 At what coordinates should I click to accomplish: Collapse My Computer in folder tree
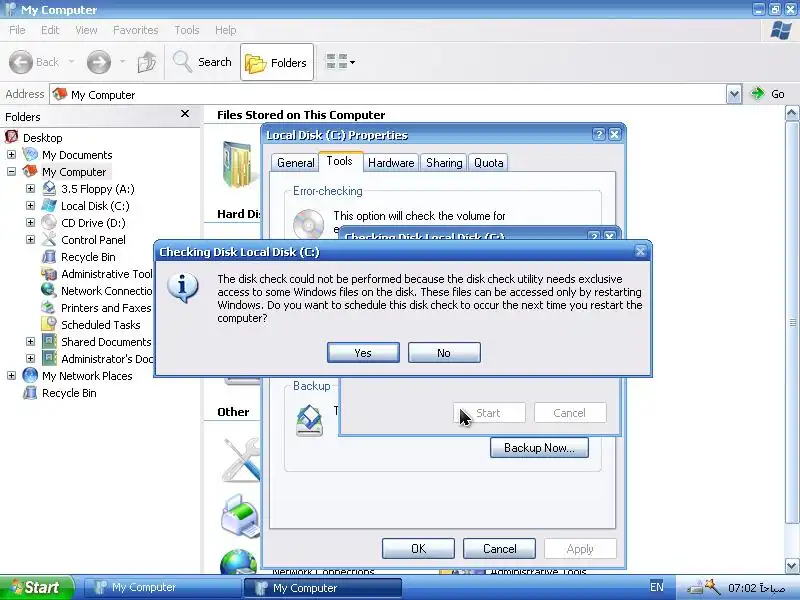point(11,171)
